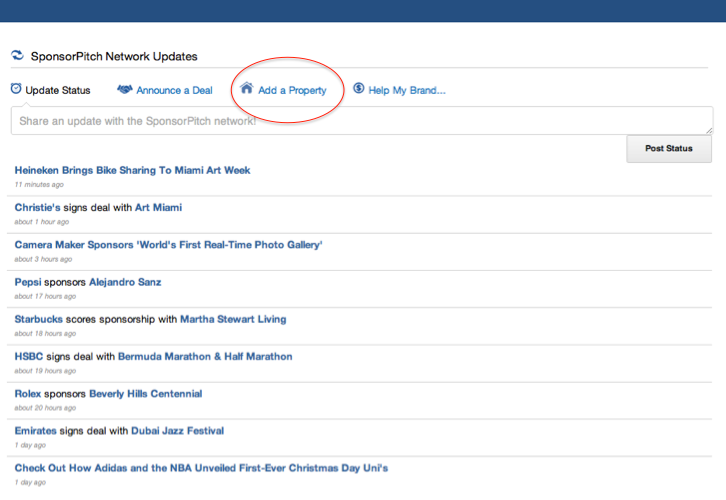Open the Rolex brand link
This screenshot has height=500, width=726.
28,394
